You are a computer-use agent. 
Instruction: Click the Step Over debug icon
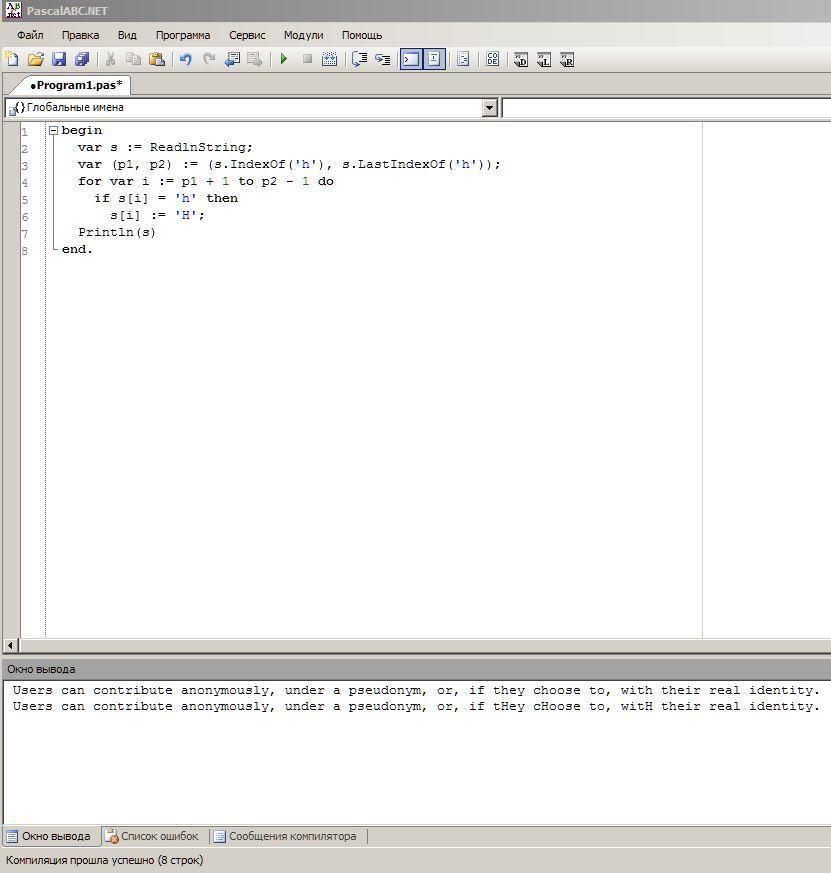click(358, 60)
